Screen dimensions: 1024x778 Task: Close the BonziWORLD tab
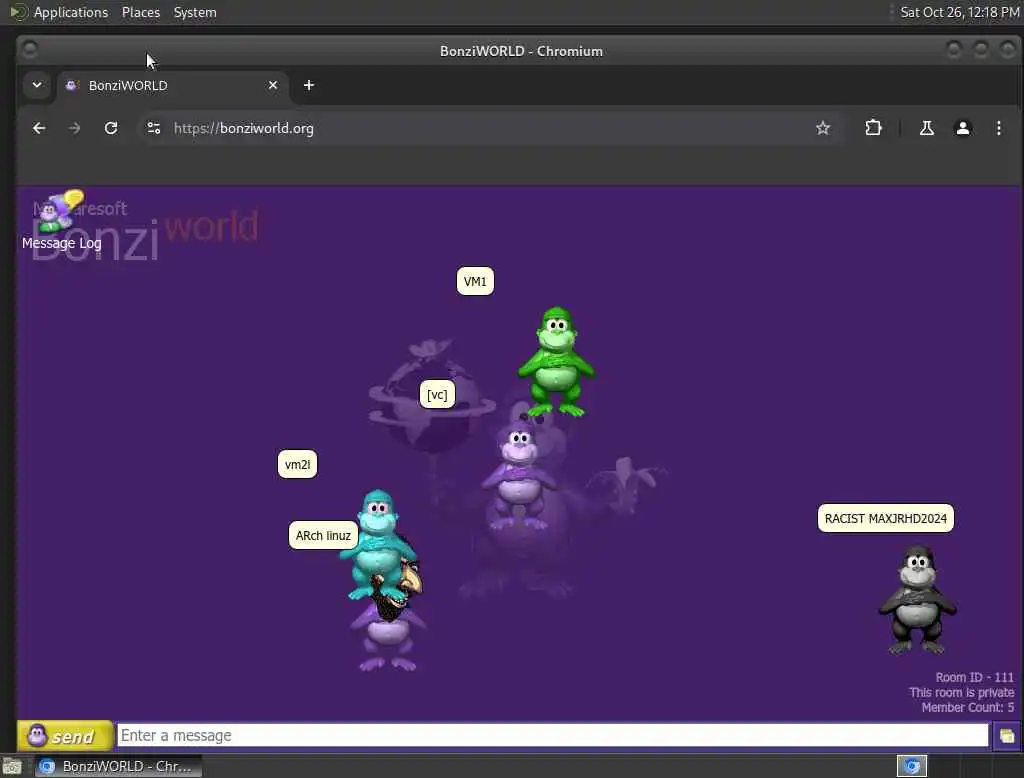273,85
